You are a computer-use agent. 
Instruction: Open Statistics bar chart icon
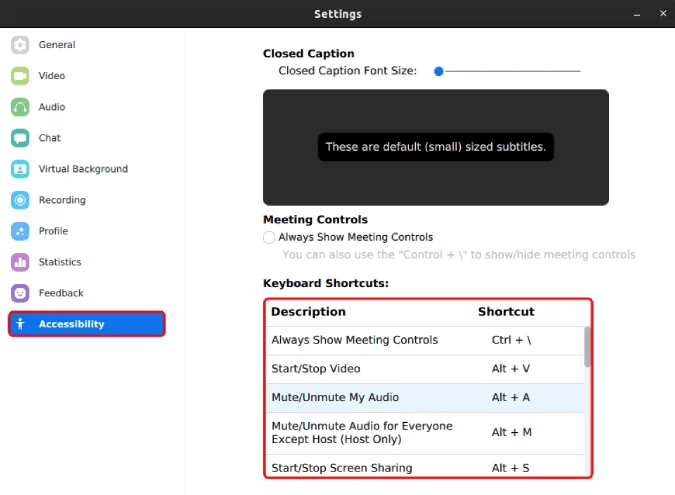[20, 262]
